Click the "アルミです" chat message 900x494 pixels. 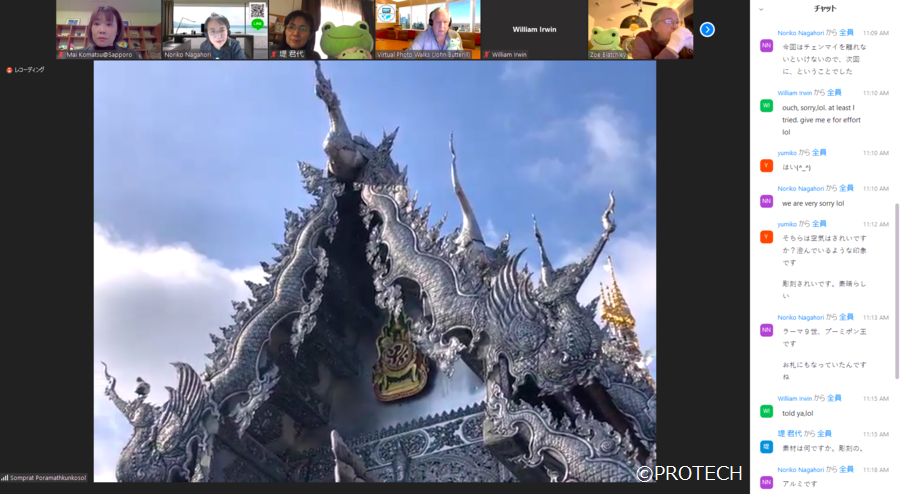pyautogui.click(x=799, y=483)
